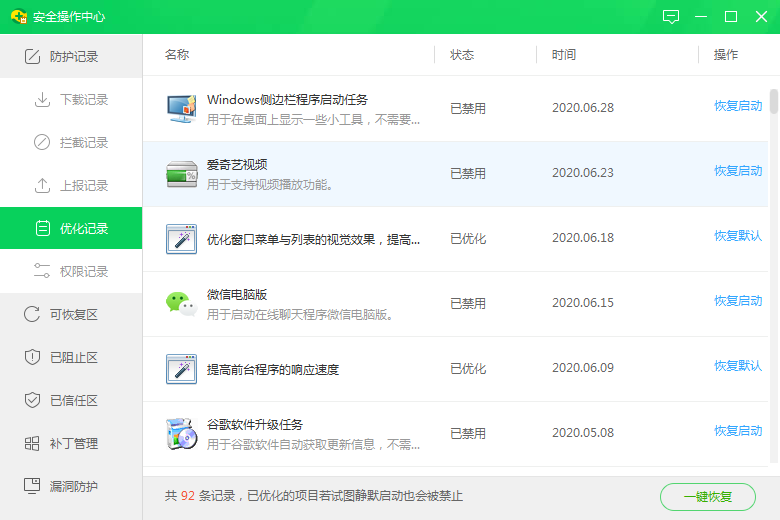Click 恢复启动 link for 爱奇艺视频
The image size is (780, 520).
tap(738, 171)
